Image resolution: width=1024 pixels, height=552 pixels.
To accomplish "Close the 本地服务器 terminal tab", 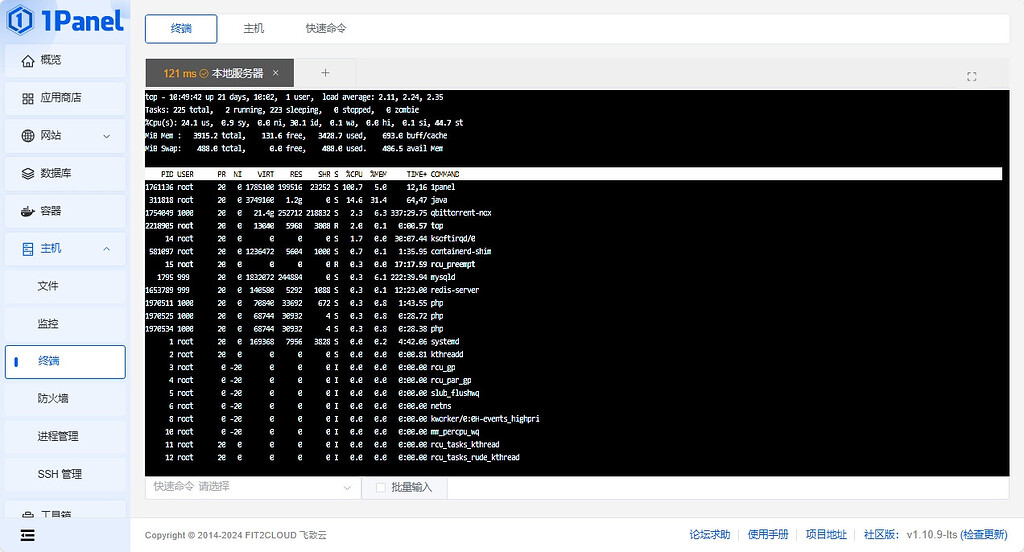I will pos(276,73).
